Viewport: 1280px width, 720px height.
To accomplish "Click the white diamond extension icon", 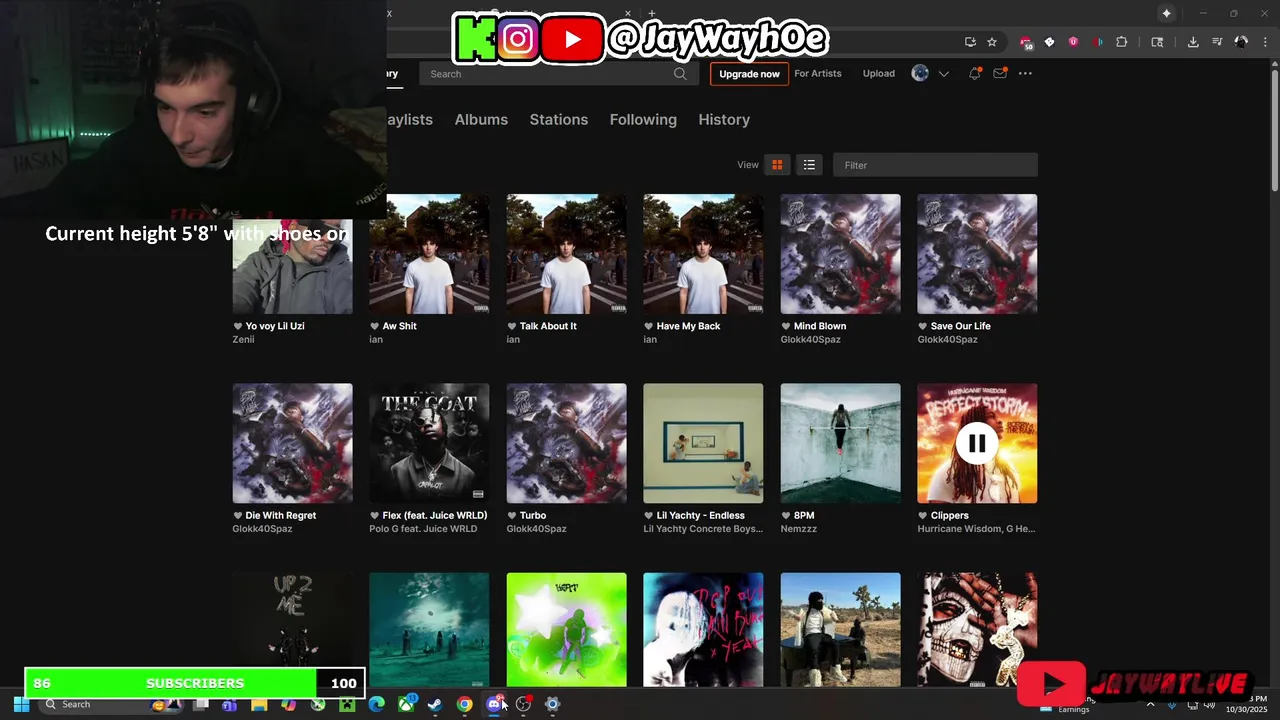I will coord(1049,42).
